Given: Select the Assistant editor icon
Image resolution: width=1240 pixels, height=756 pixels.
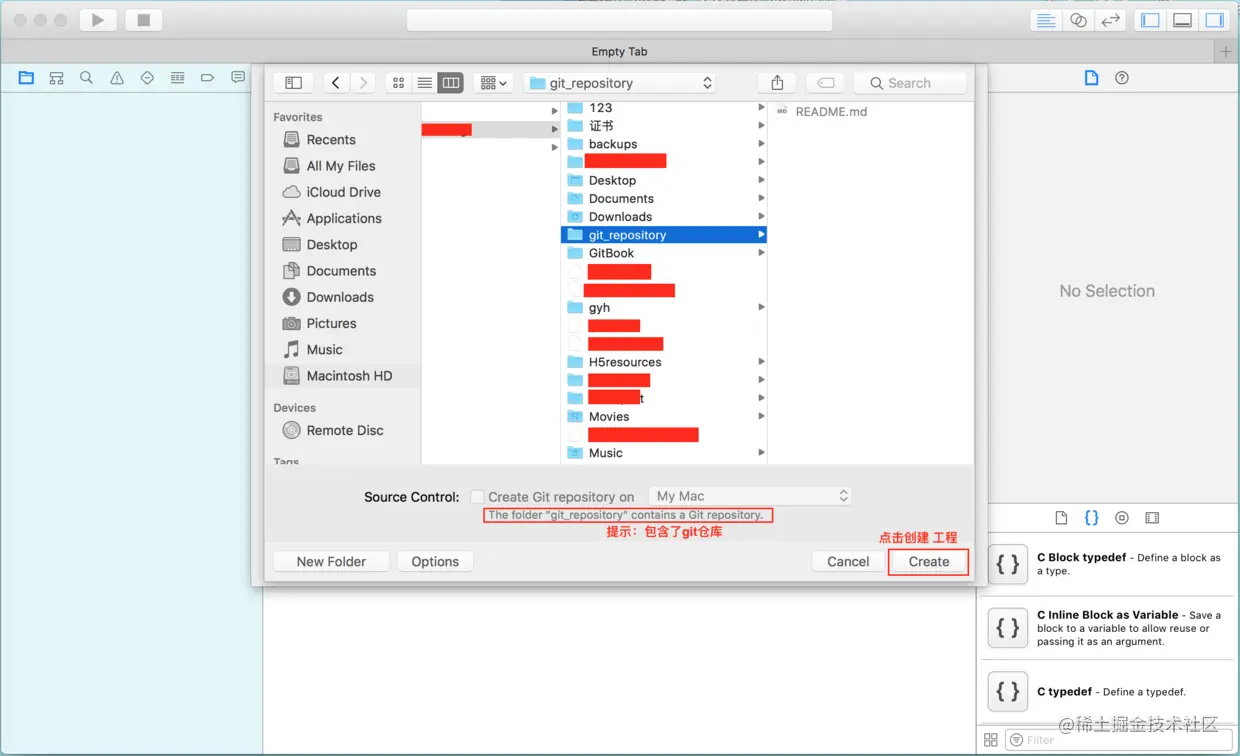Looking at the screenshot, I should (x=1078, y=20).
